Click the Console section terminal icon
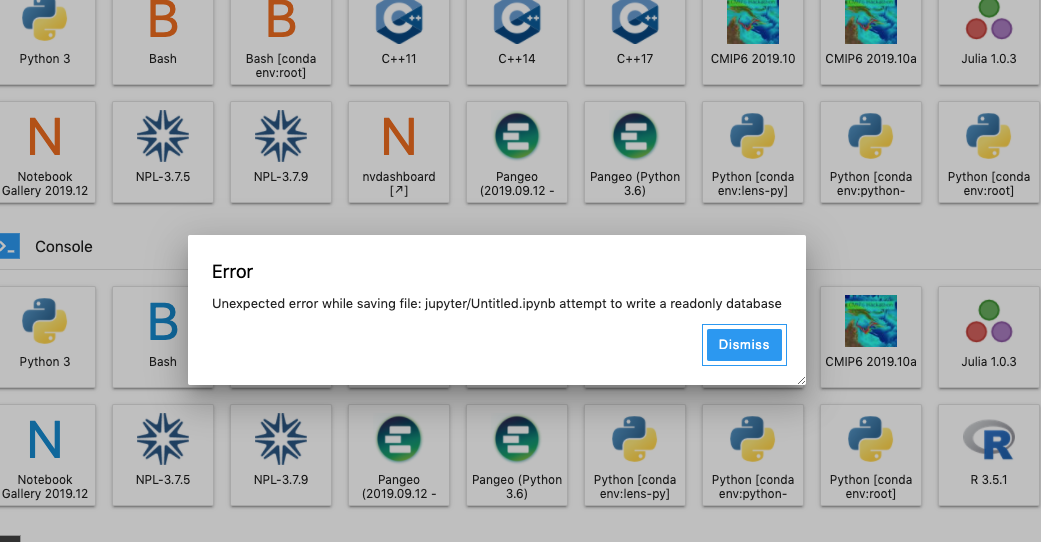1041x542 pixels. coord(9,246)
